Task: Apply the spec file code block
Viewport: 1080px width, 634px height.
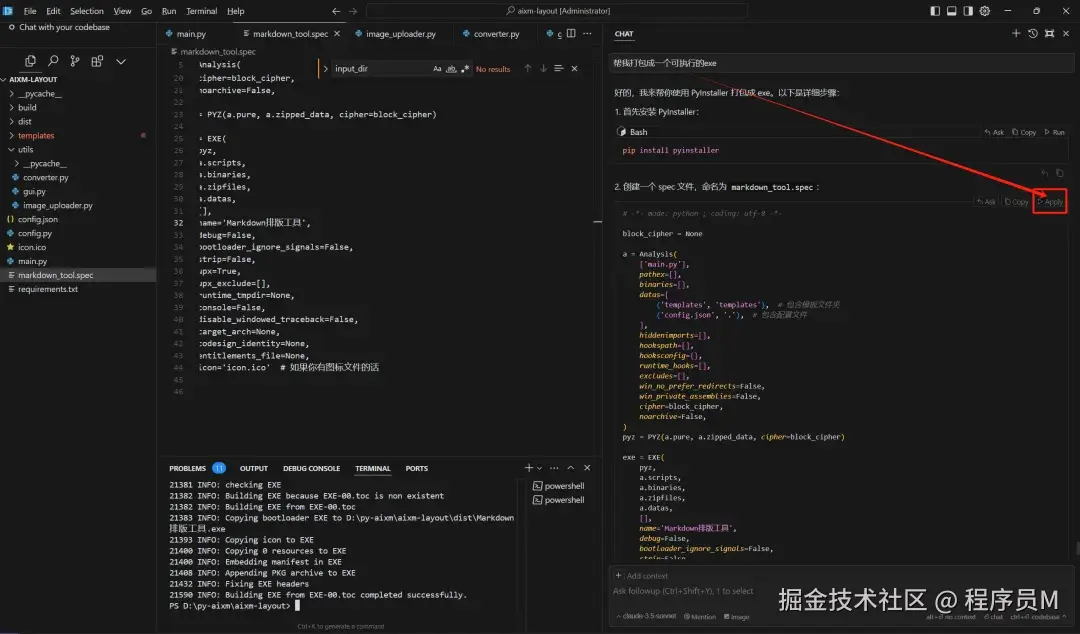Action: coord(1050,202)
